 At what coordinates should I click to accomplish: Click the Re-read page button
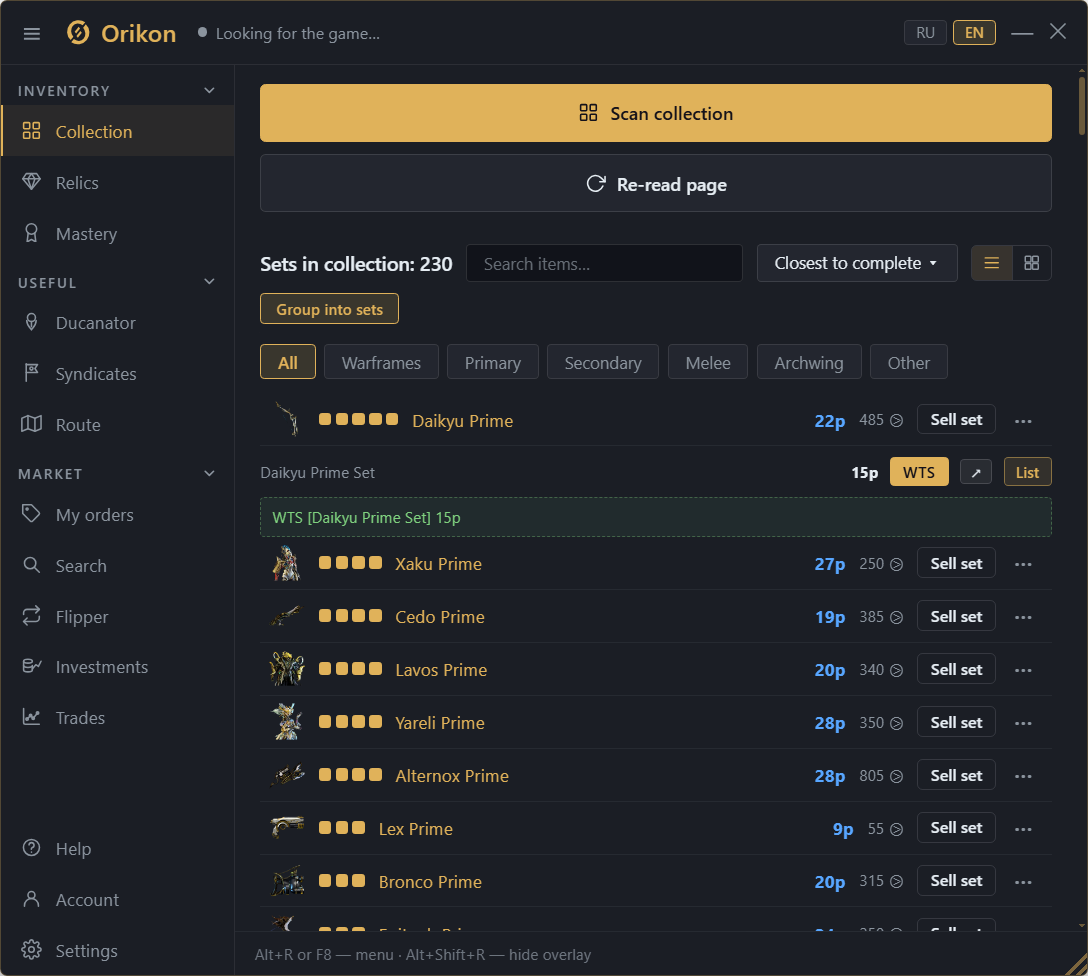[x=656, y=183]
